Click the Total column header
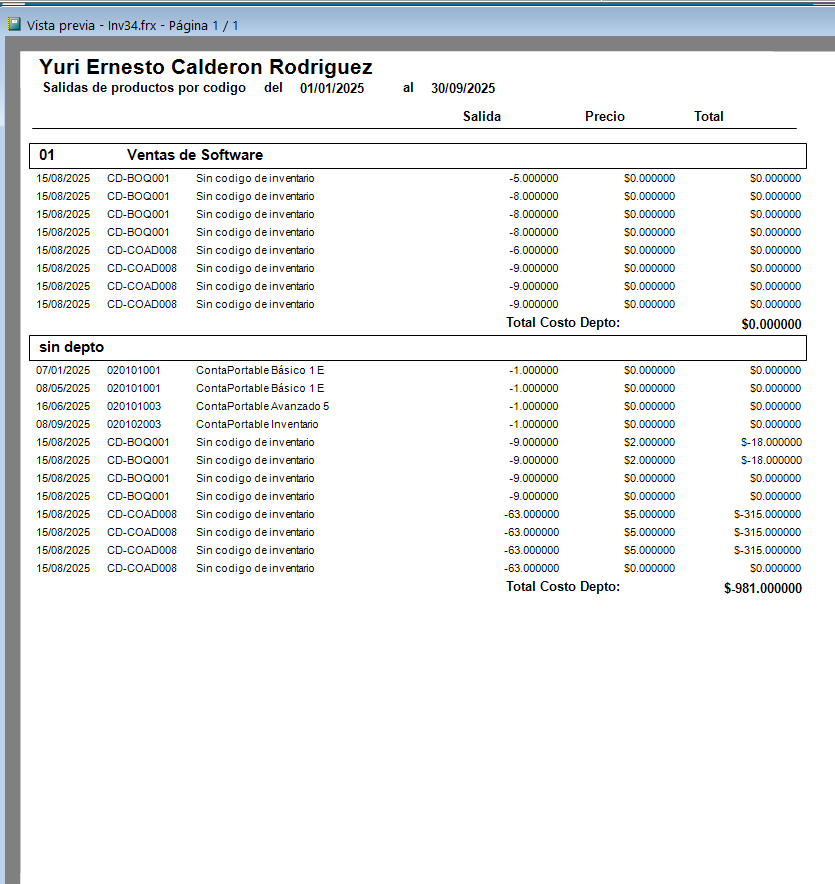The height and width of the screenshot is (884, 835). click(709, 116)
